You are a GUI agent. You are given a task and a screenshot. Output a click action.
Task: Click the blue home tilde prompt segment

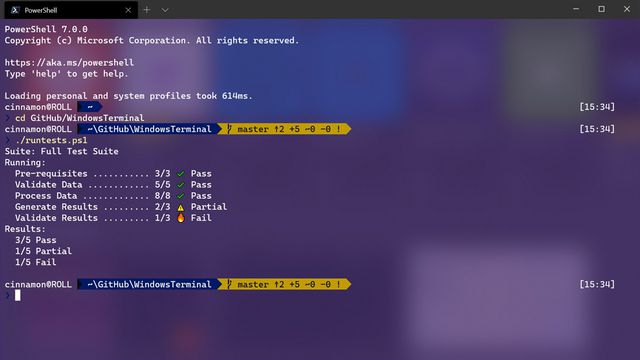(x=89, y=107)
